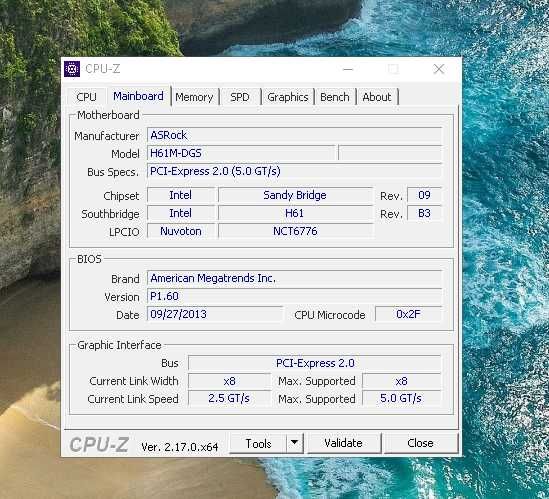Minimize the CPU-Z window
Viewport: 549px width, 499px height.
348,69
